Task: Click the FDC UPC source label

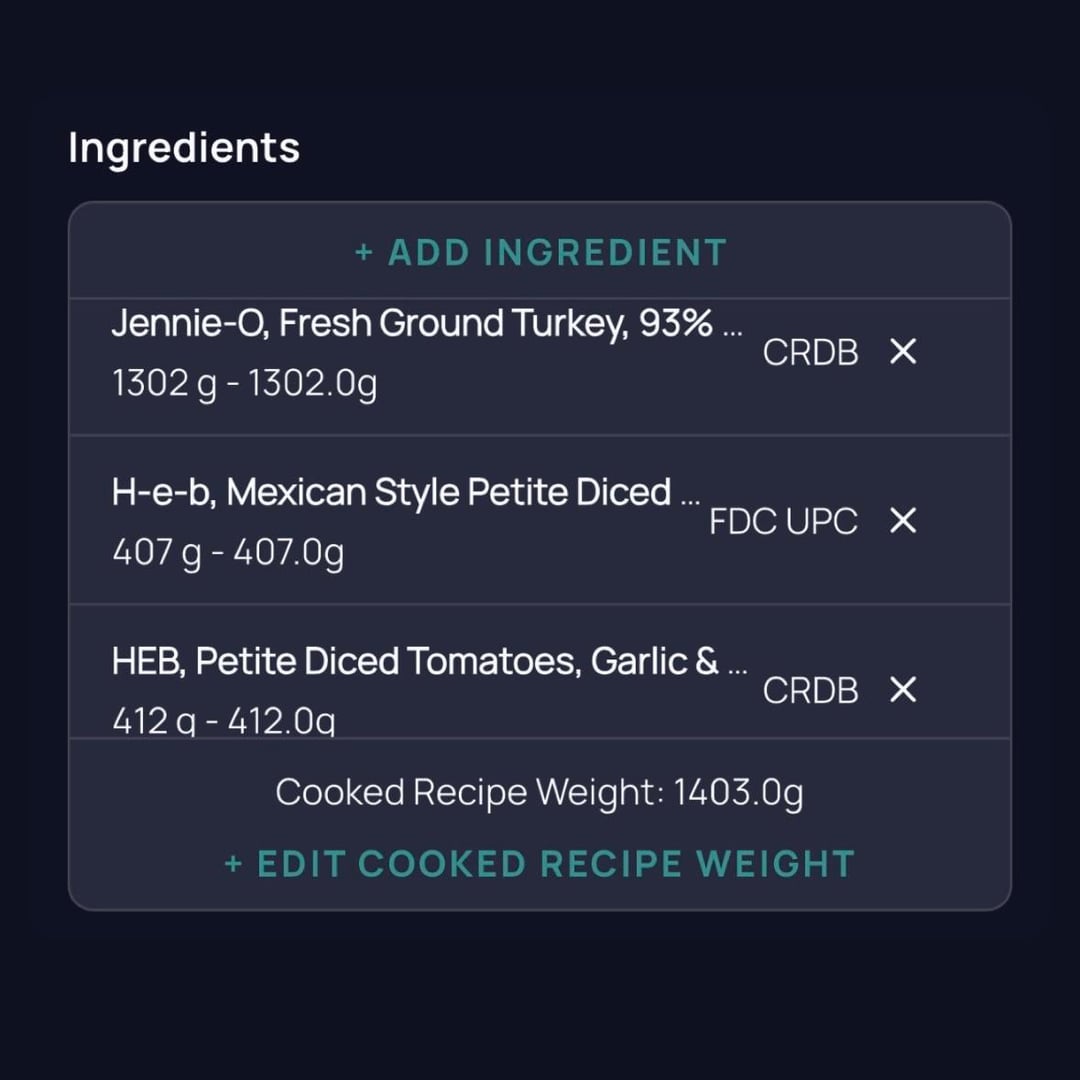Action: (x=783, y=521)
